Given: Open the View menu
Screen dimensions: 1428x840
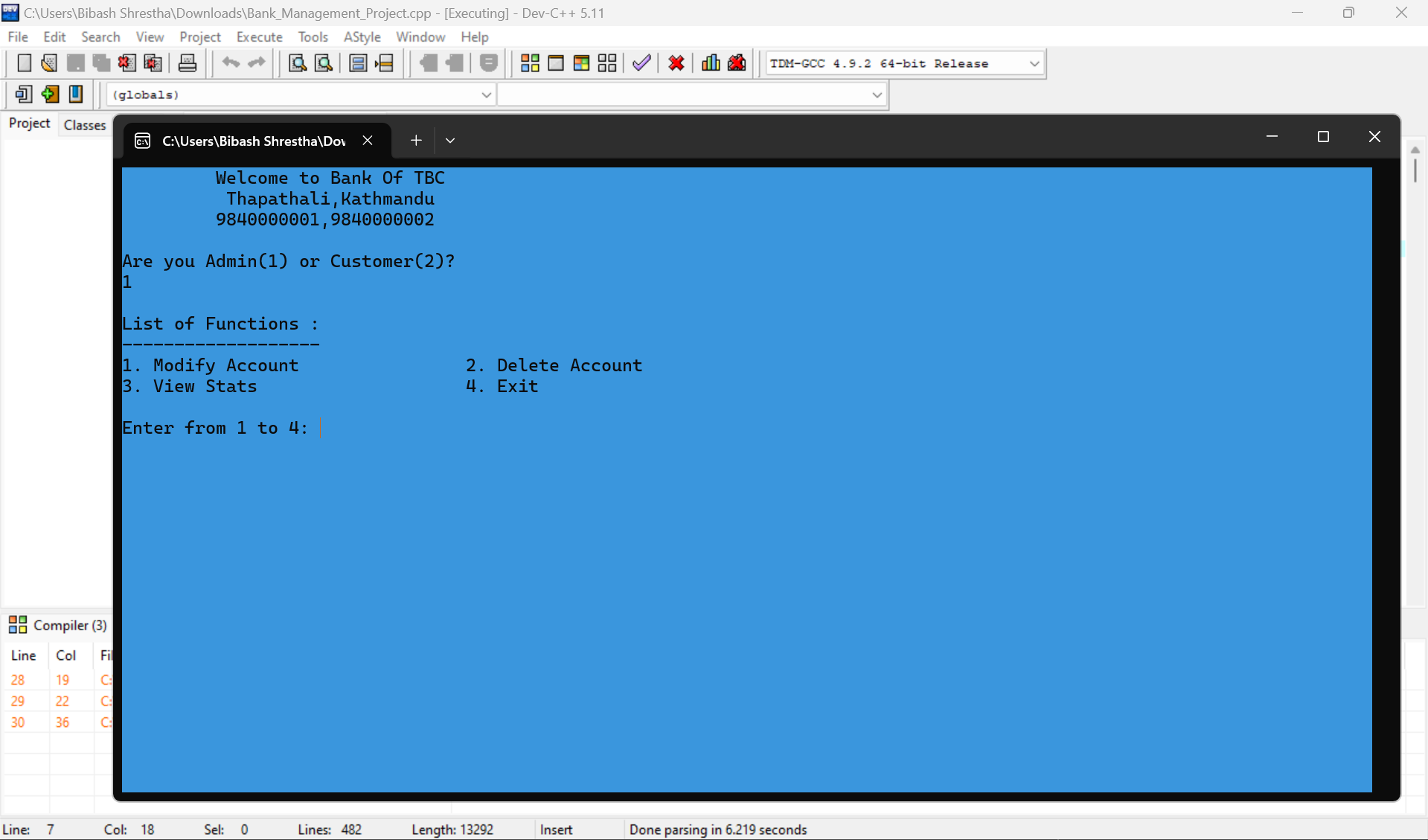Looking at the screenshot, I should pos(150,36).
